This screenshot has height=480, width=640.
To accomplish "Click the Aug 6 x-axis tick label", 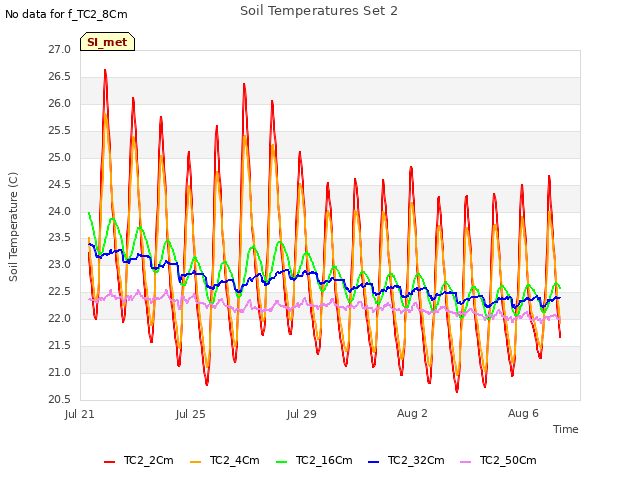I will coord(523,413).
